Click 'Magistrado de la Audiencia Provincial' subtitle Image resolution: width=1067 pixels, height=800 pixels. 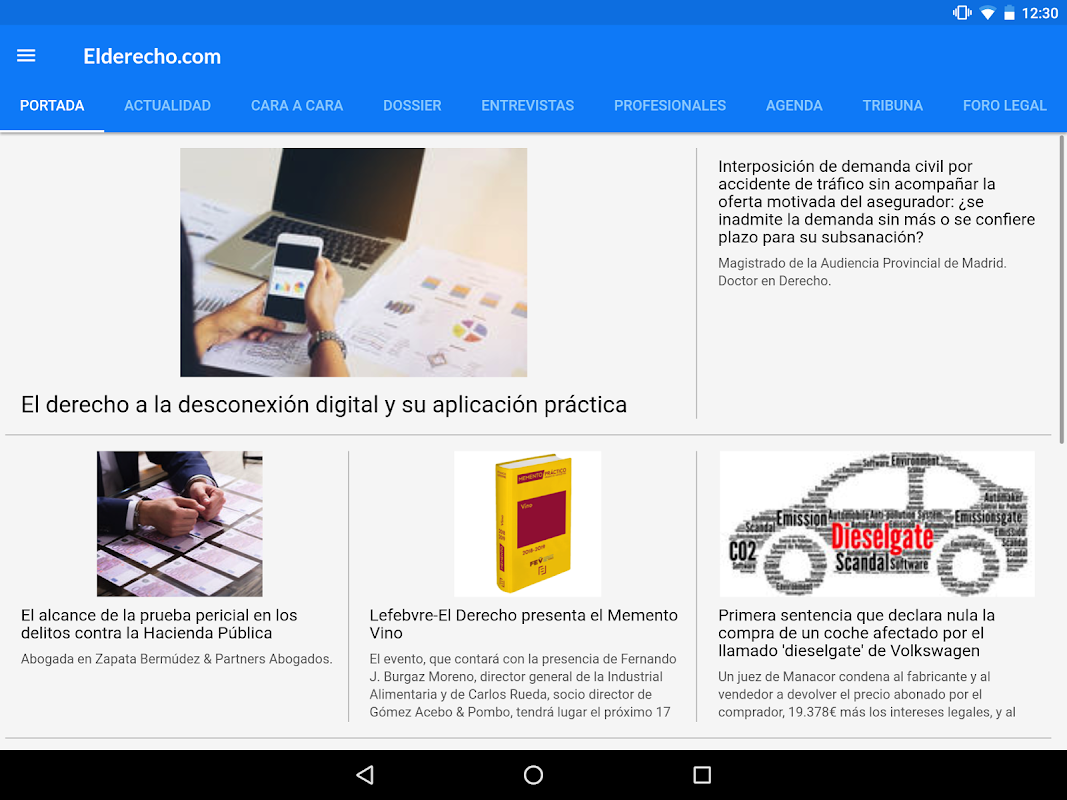pos(862,271)
